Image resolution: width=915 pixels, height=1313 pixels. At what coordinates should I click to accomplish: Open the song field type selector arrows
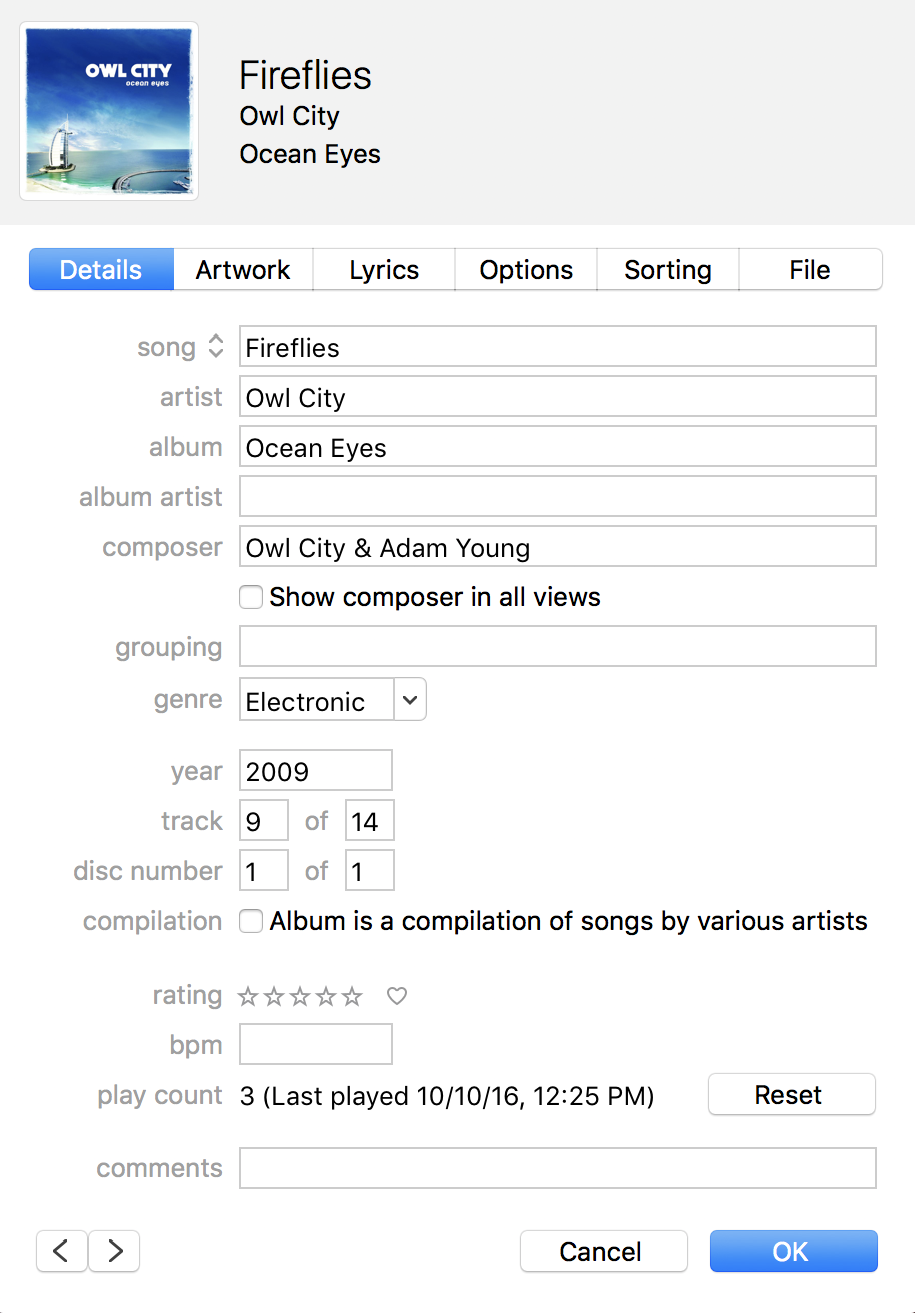[216, 347]
